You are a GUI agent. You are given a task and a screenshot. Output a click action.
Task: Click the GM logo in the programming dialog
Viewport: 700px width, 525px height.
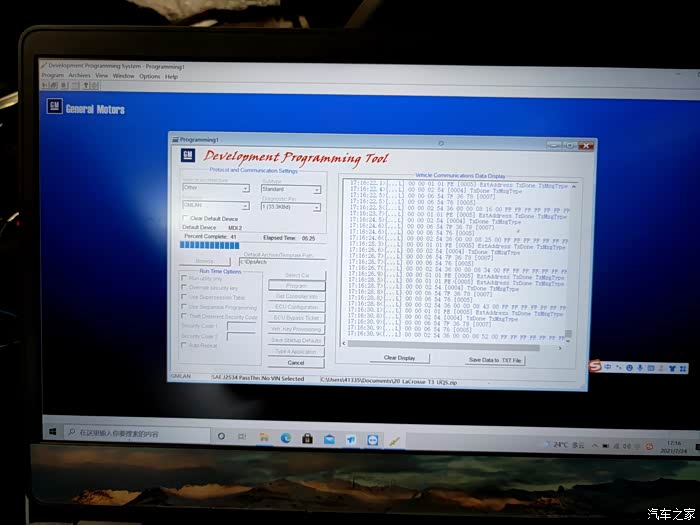point(187,156)
